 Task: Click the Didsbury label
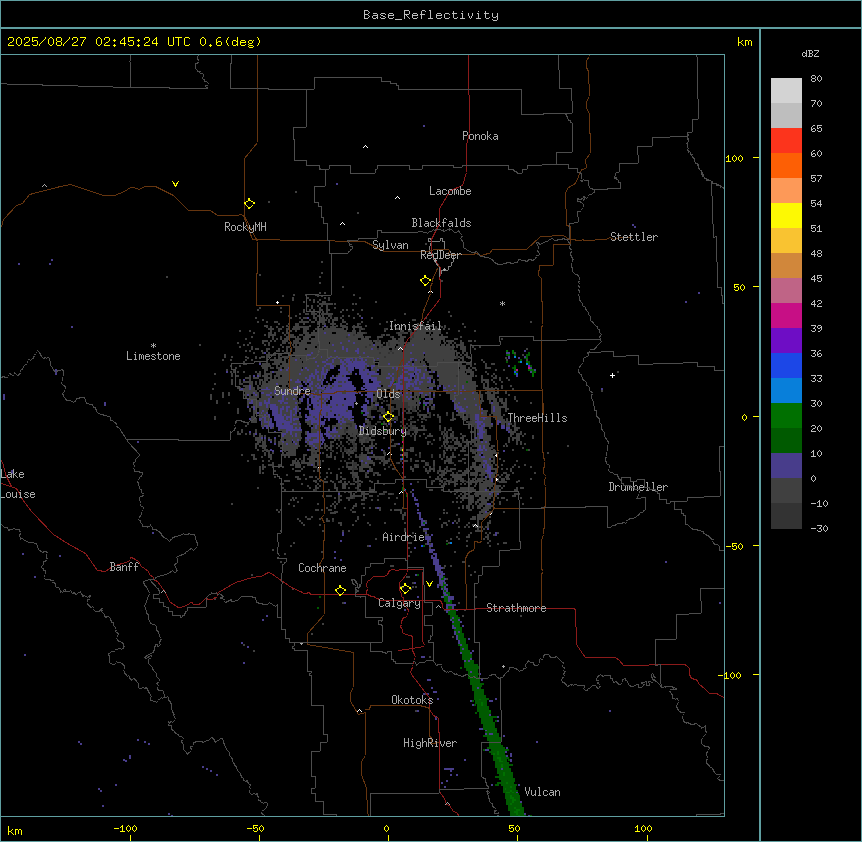383,431
